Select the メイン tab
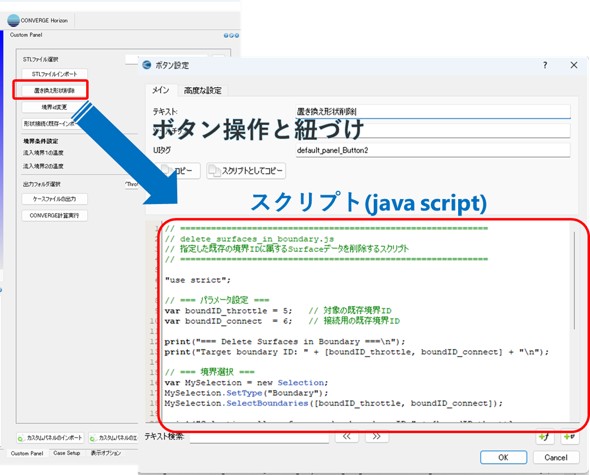Viewport: 590px width, 475px height. [161, 90]
